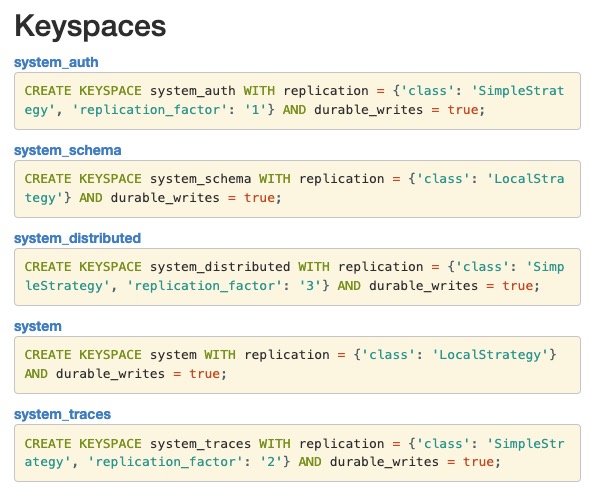The height and width of the screenshot is (498, 595).
Task: Go to the system_traces keyspace link
Action: [x=62, y=414]
